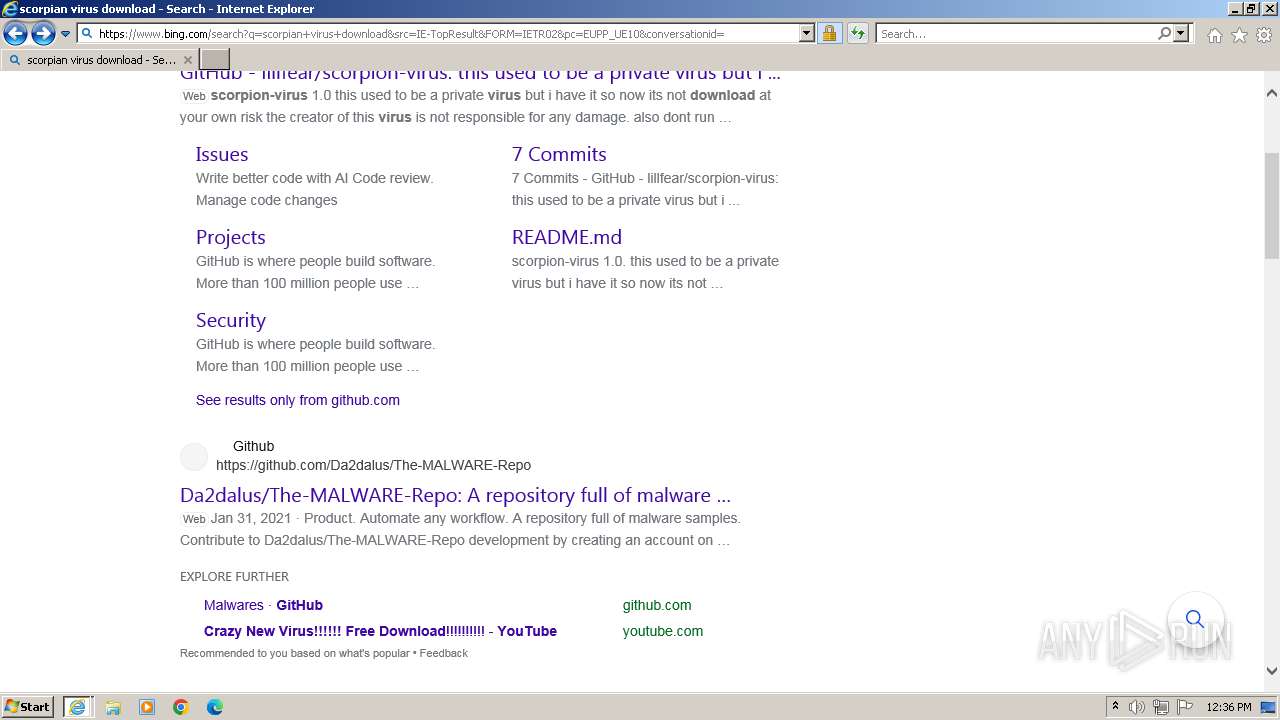The height and width of the screenshot is (720, 1280).
Task: Open the Windows Start button
Action: [x=28, y=707]
